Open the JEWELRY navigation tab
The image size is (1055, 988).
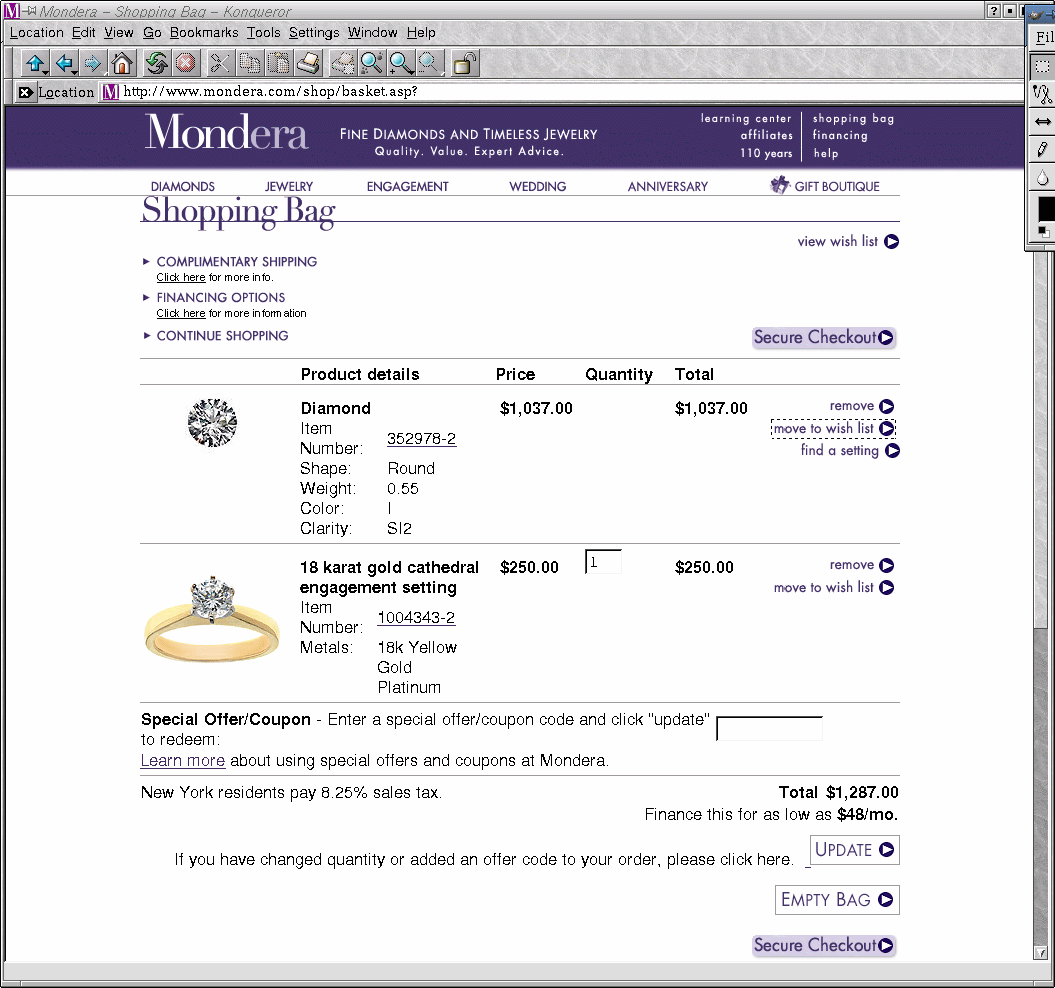[x=289, y=186]
